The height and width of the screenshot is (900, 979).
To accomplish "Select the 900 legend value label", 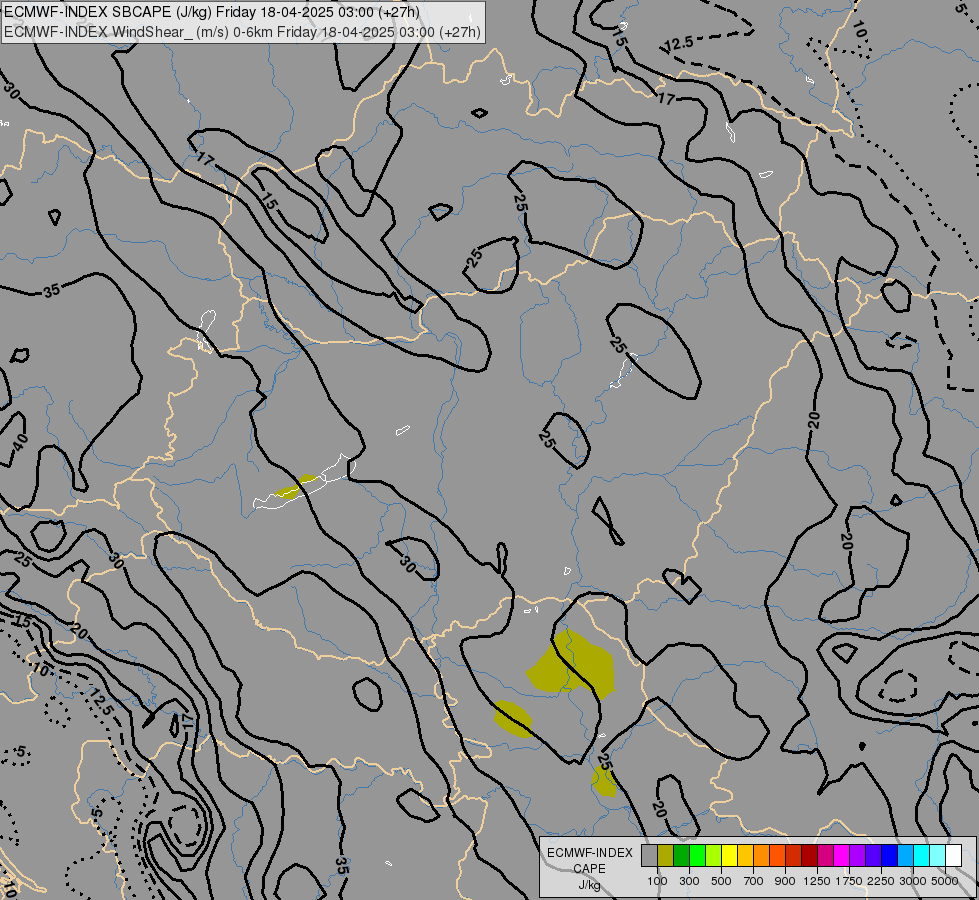I will (x=785, y=881).
